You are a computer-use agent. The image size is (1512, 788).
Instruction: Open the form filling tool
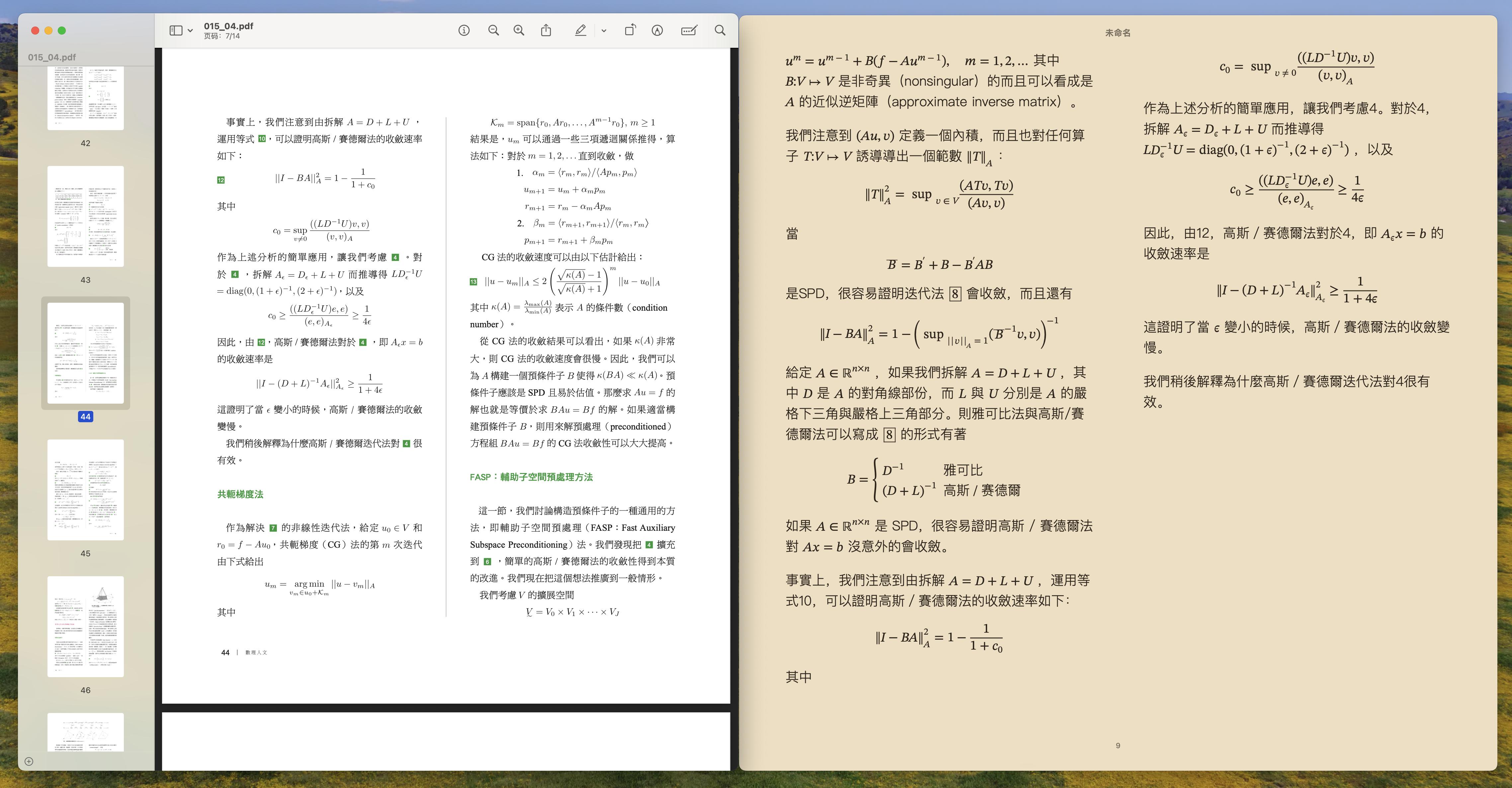tap(689, 31)
